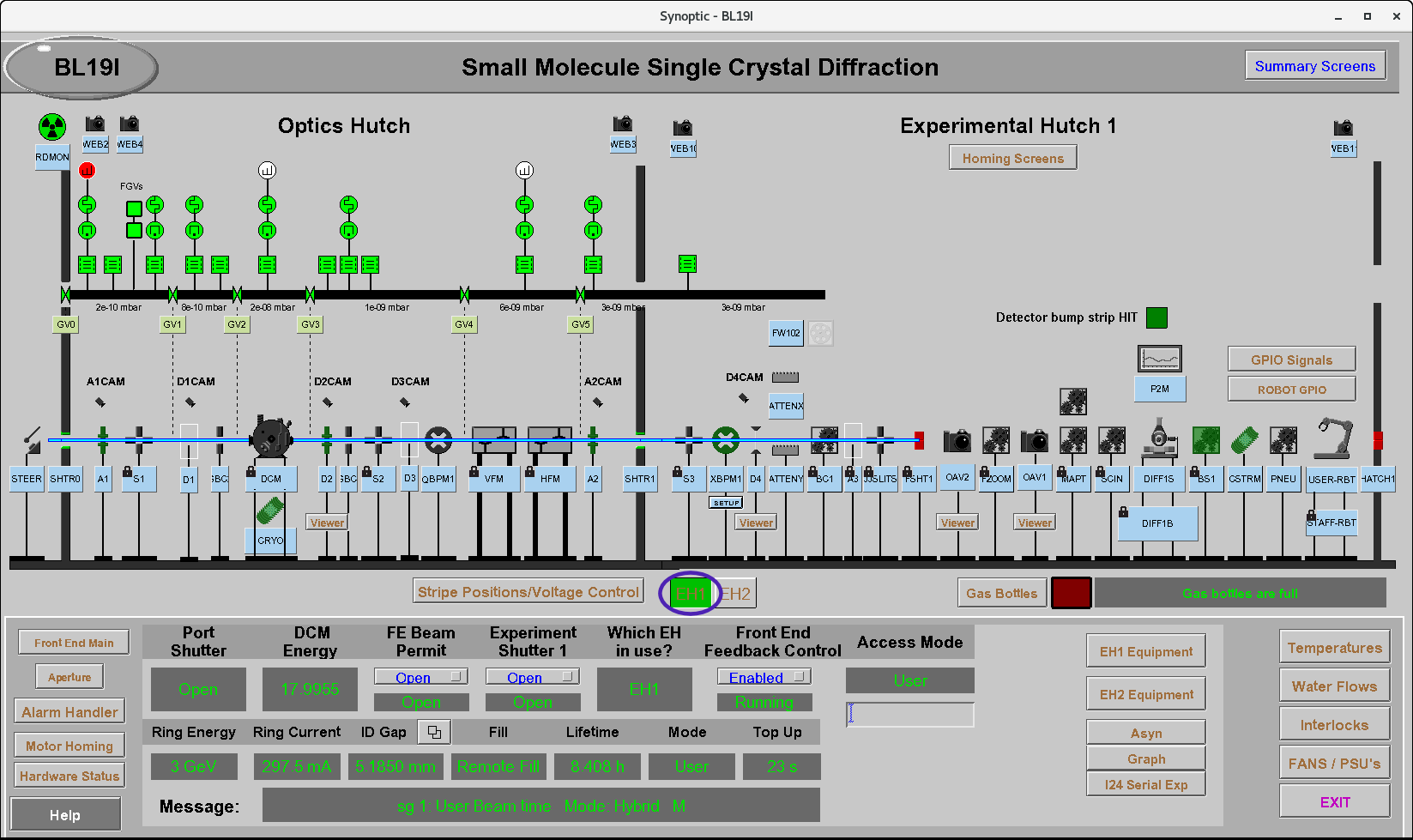The width and height of the screenshot is (1413, 840).
Task: Open the Water Flows screen
Action: click(x=1335, y=686)
